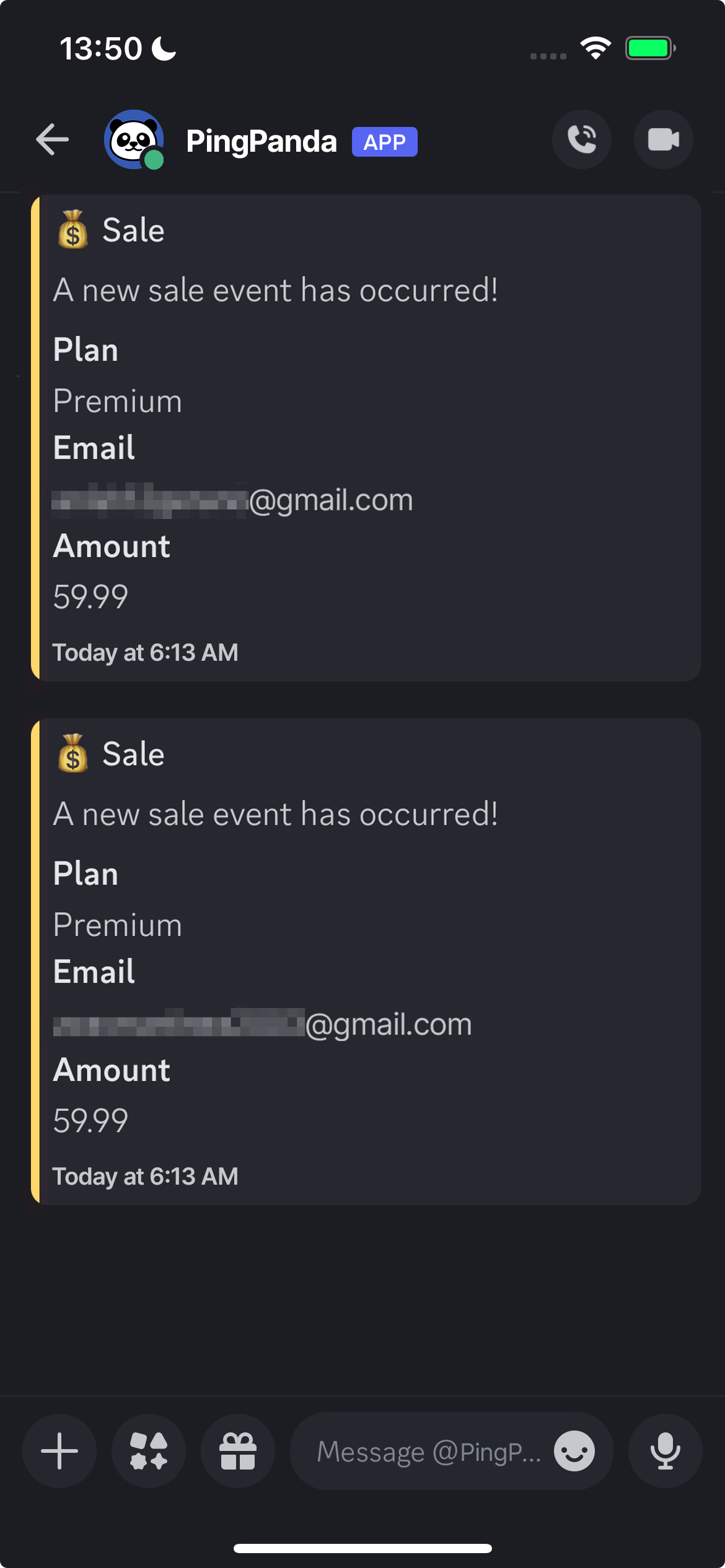Start a video call with PingPanda
The width and height of the screenshot is (725, 1568).
663,139
